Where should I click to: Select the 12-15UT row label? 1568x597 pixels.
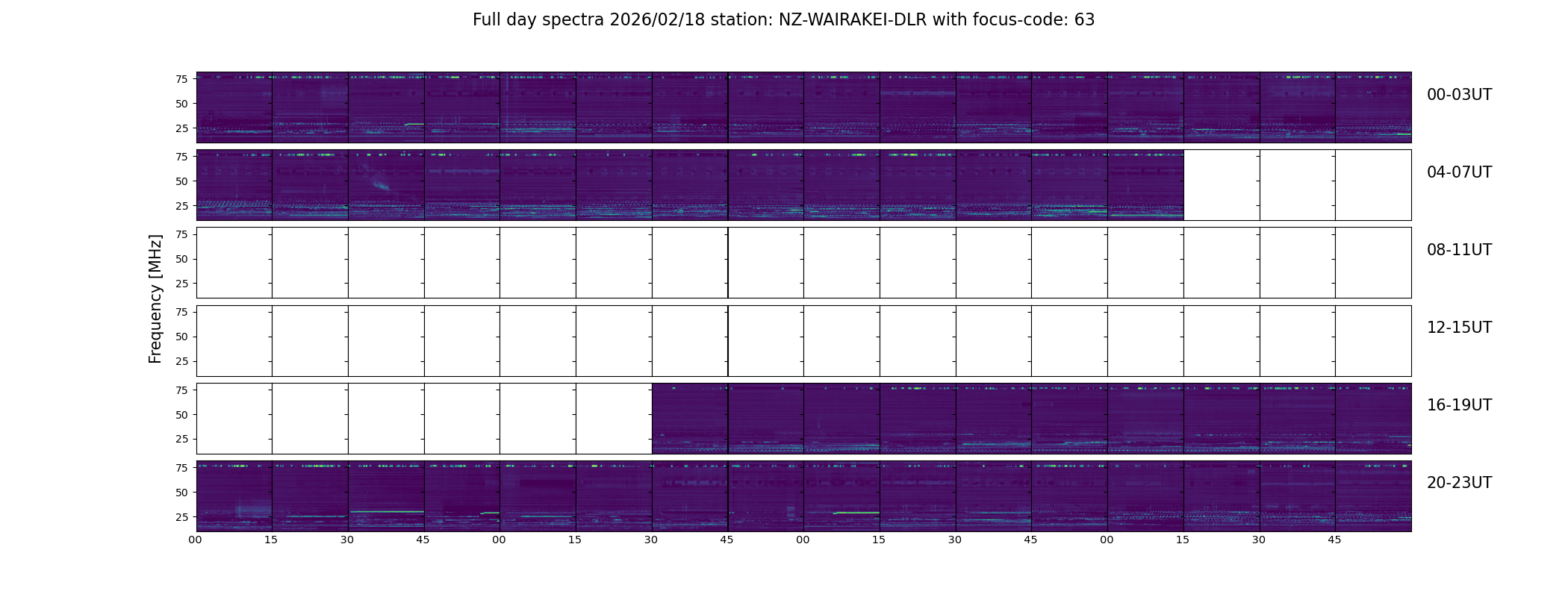(1459, 328)
